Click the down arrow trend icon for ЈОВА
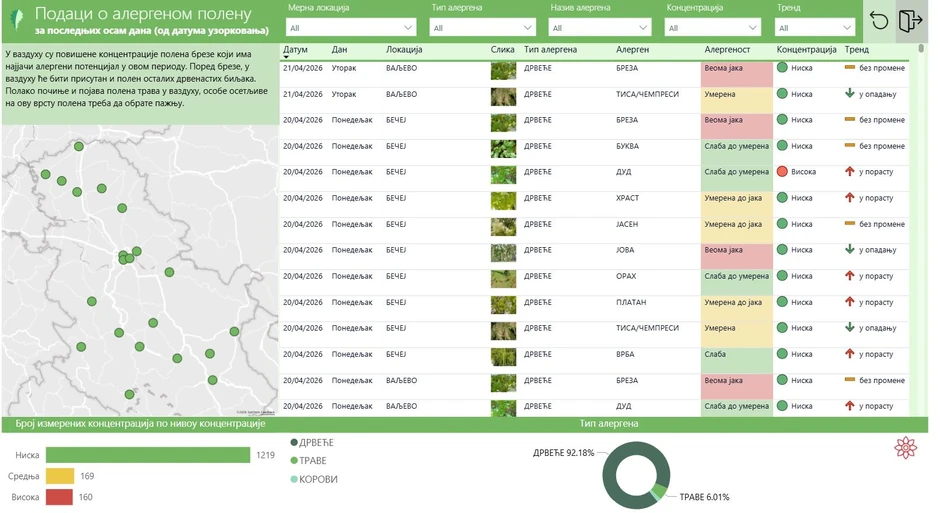 pyautogui.click(x=849, y=250)
